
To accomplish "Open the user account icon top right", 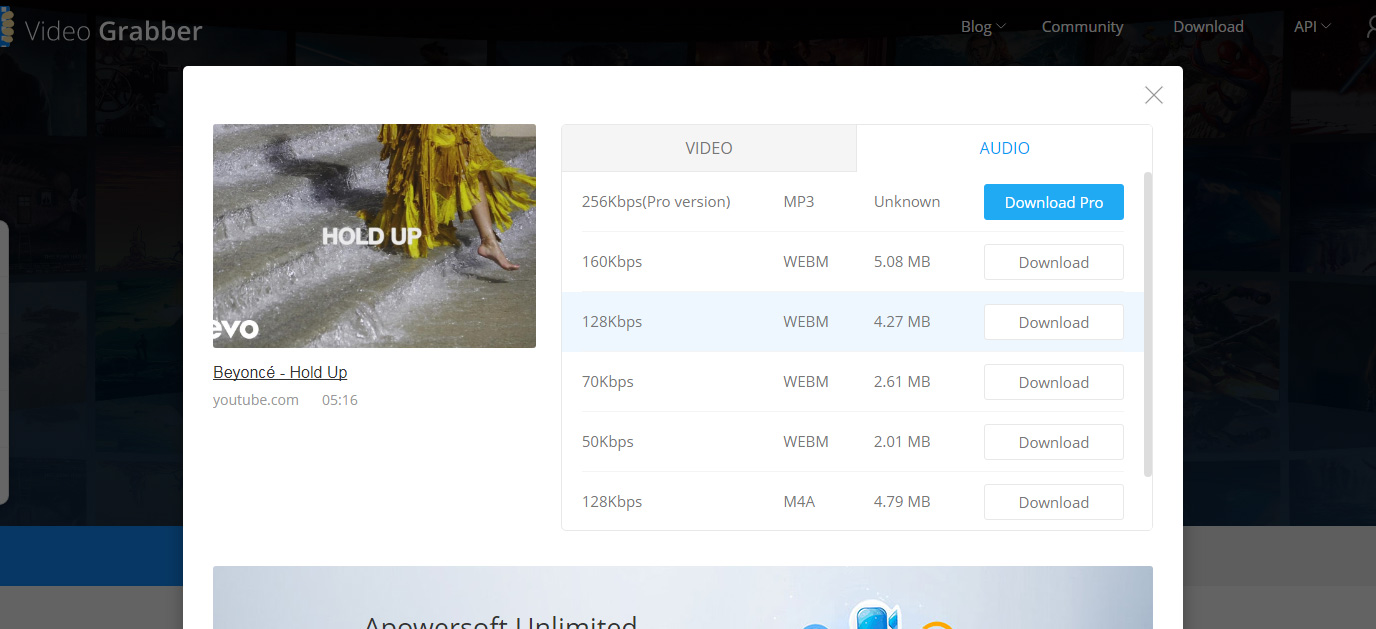I will 1368,29.
